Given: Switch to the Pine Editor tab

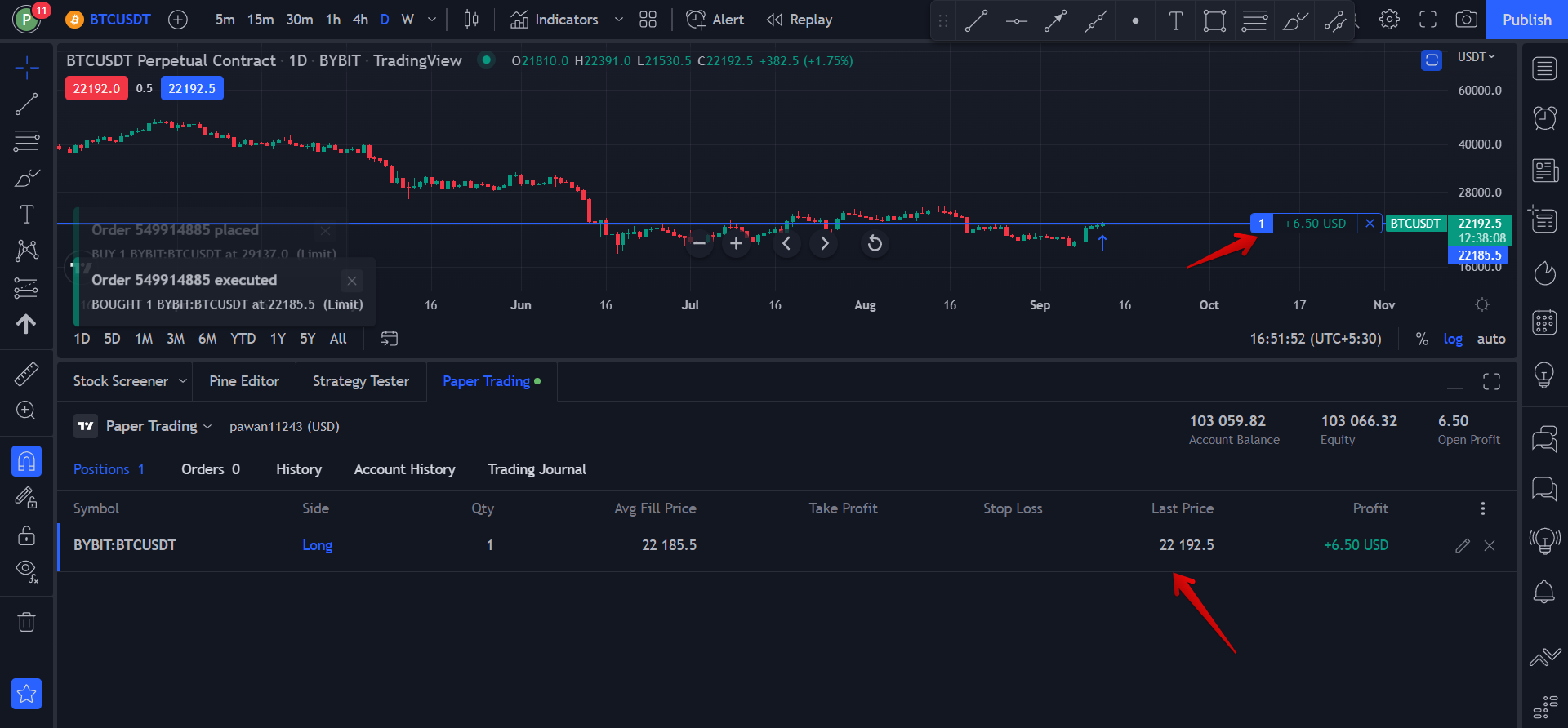Looking at the screenshot, I should pyautogui.click(x=244, y=381).
